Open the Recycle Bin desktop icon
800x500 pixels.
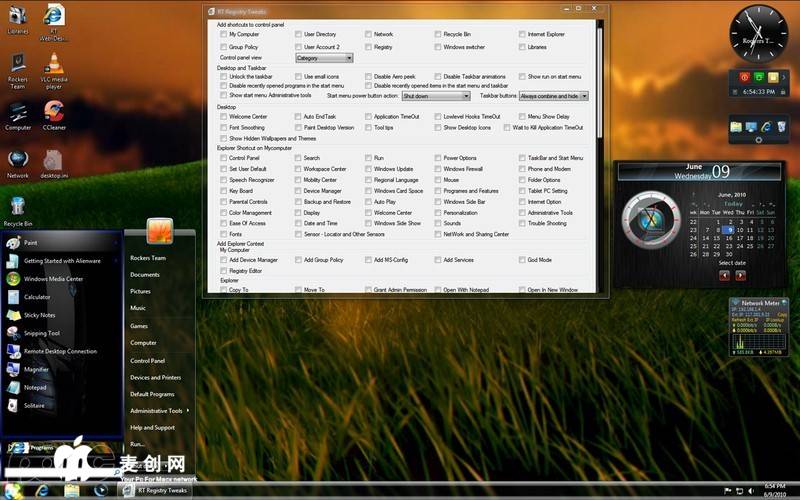(x=17, y=208)
